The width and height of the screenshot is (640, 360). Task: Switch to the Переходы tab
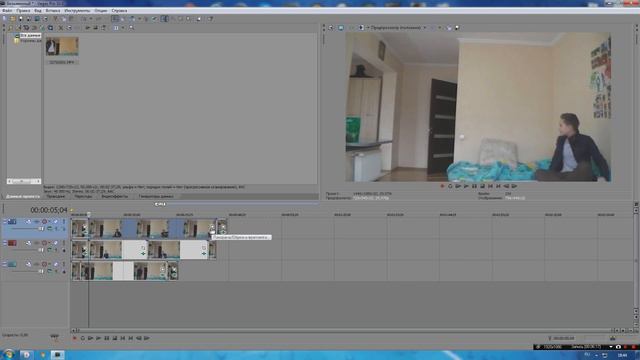(x=83, y=196)
